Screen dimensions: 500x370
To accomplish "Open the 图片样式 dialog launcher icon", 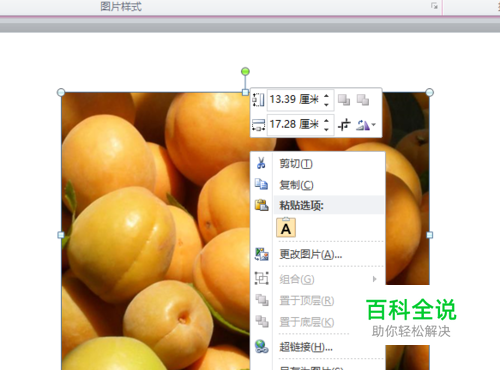I will tap(434, 6).
